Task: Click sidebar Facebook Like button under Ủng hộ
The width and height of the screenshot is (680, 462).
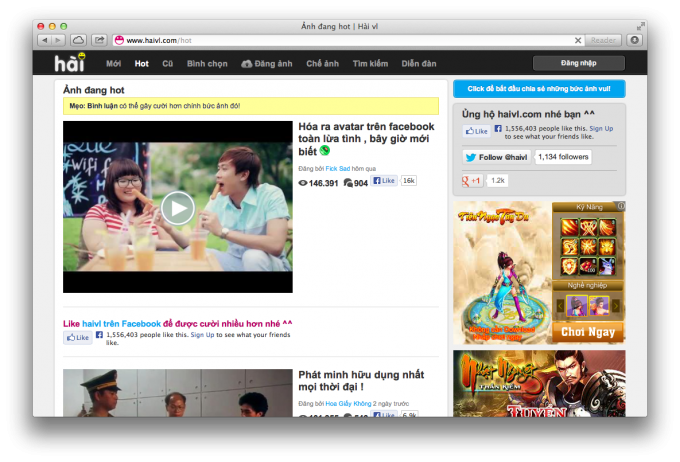Action: pos(477,131)
